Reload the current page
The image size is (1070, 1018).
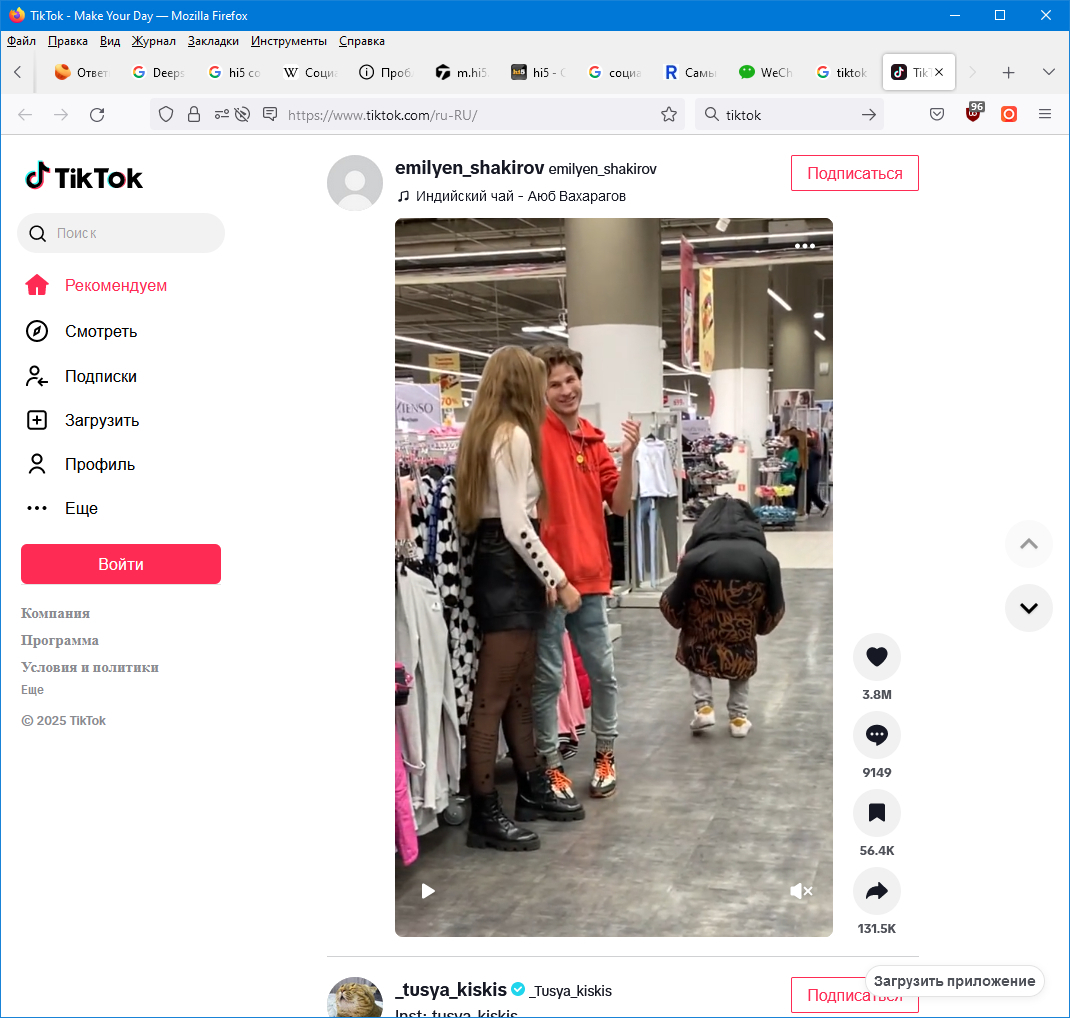(x=97, y=115)
